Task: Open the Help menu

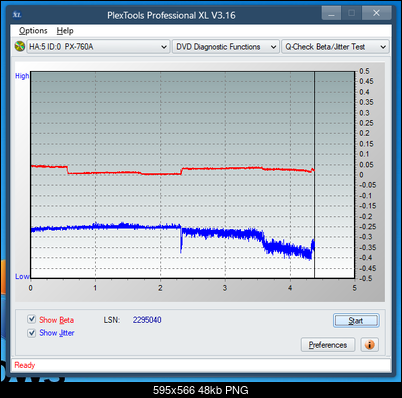Action: click(65, 31)
